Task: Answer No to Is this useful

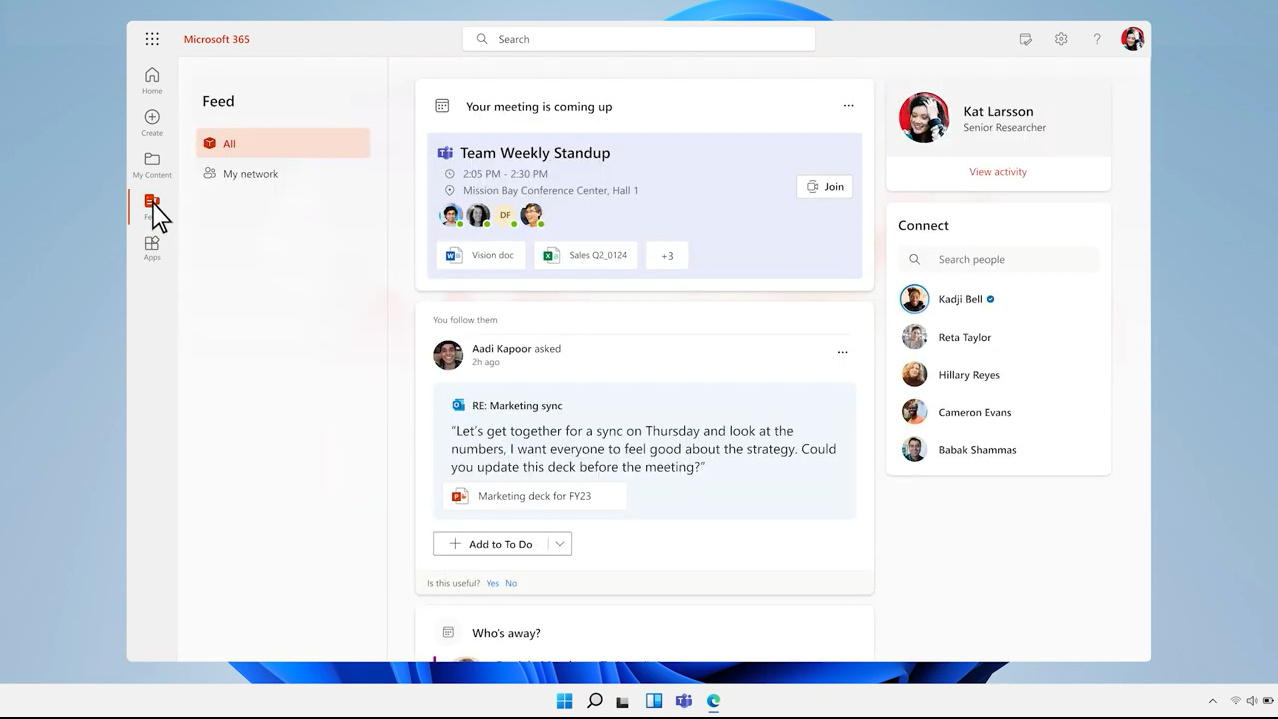Action: [x=511, y=583]
